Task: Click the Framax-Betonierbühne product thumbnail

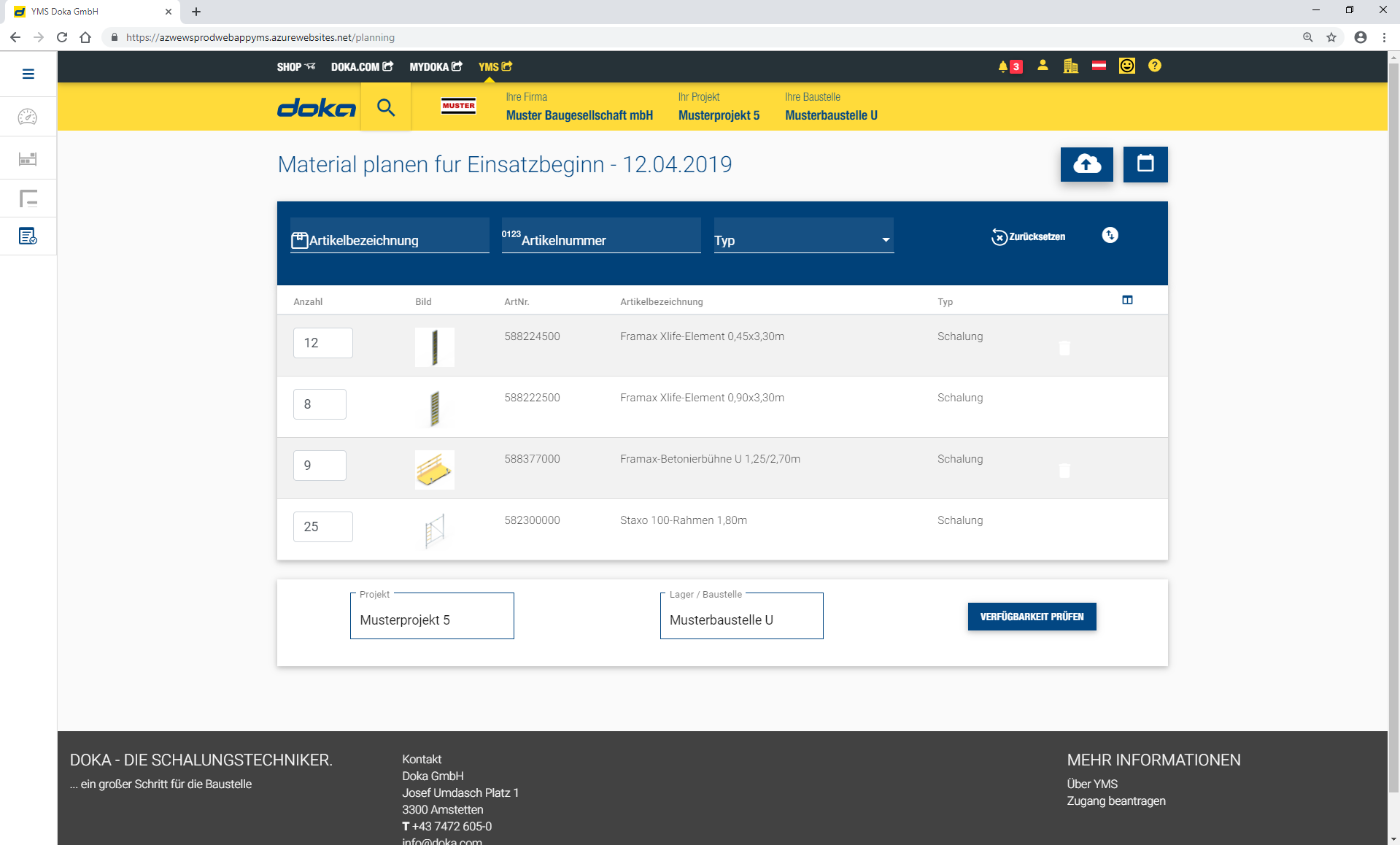Action: pyautogui.click(x=434, y=469)
